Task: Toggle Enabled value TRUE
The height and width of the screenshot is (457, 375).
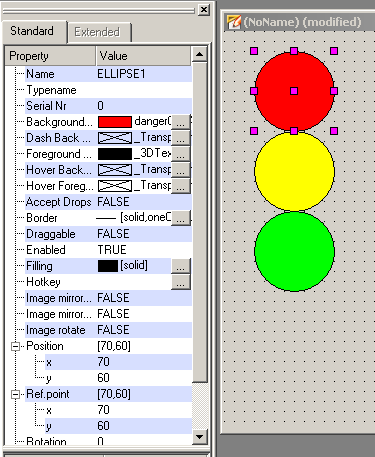Action: click(112, 250)
